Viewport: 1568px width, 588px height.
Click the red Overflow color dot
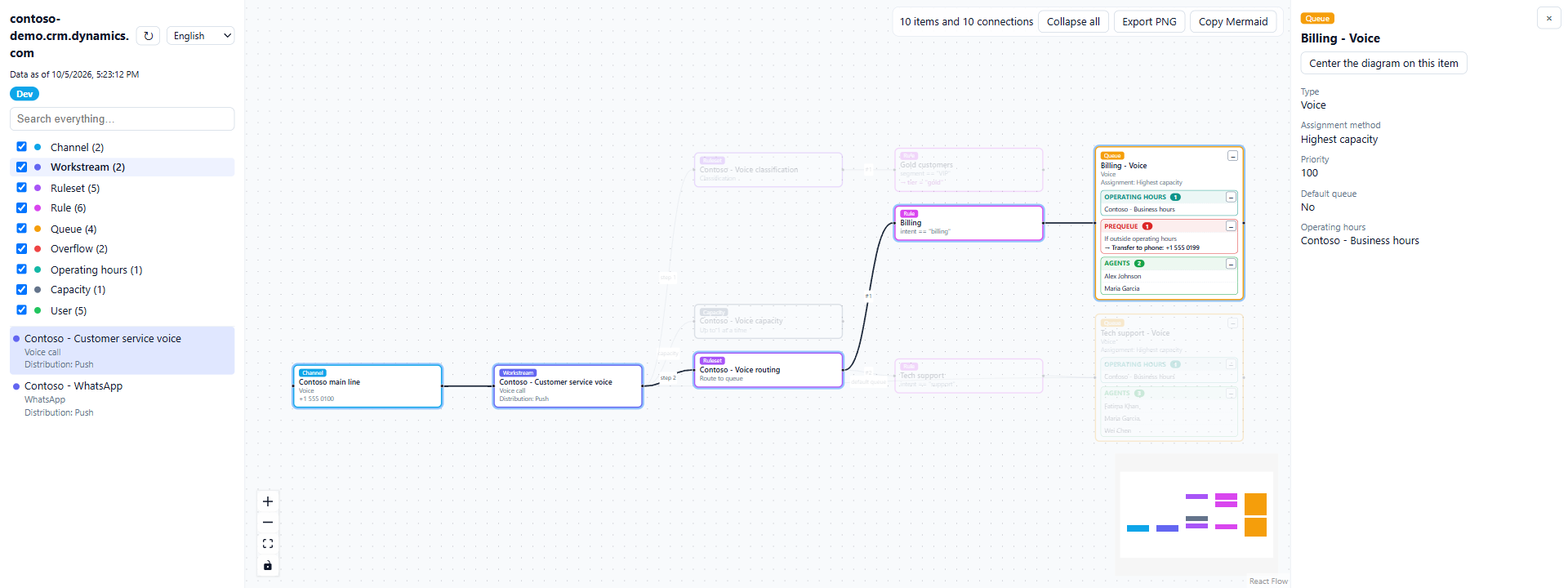pos(38,248)
